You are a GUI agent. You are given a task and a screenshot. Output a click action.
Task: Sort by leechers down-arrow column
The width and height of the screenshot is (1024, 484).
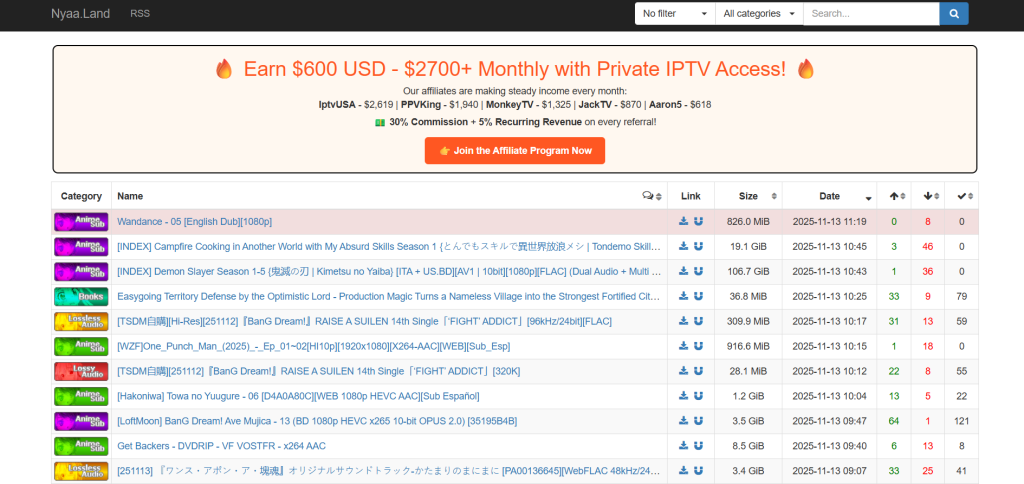(927, 196)
